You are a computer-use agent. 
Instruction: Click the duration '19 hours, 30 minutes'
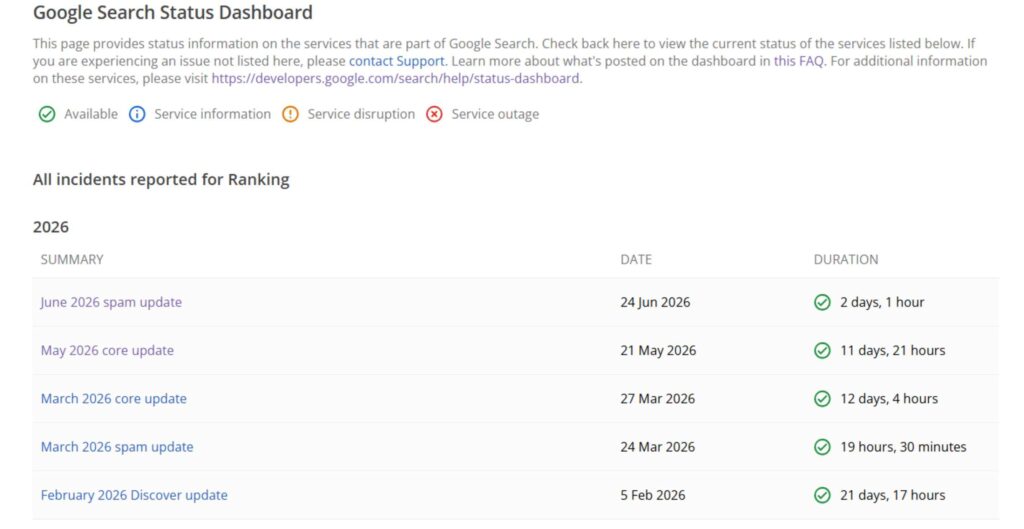pyautogui.click(x=903, y=447)
